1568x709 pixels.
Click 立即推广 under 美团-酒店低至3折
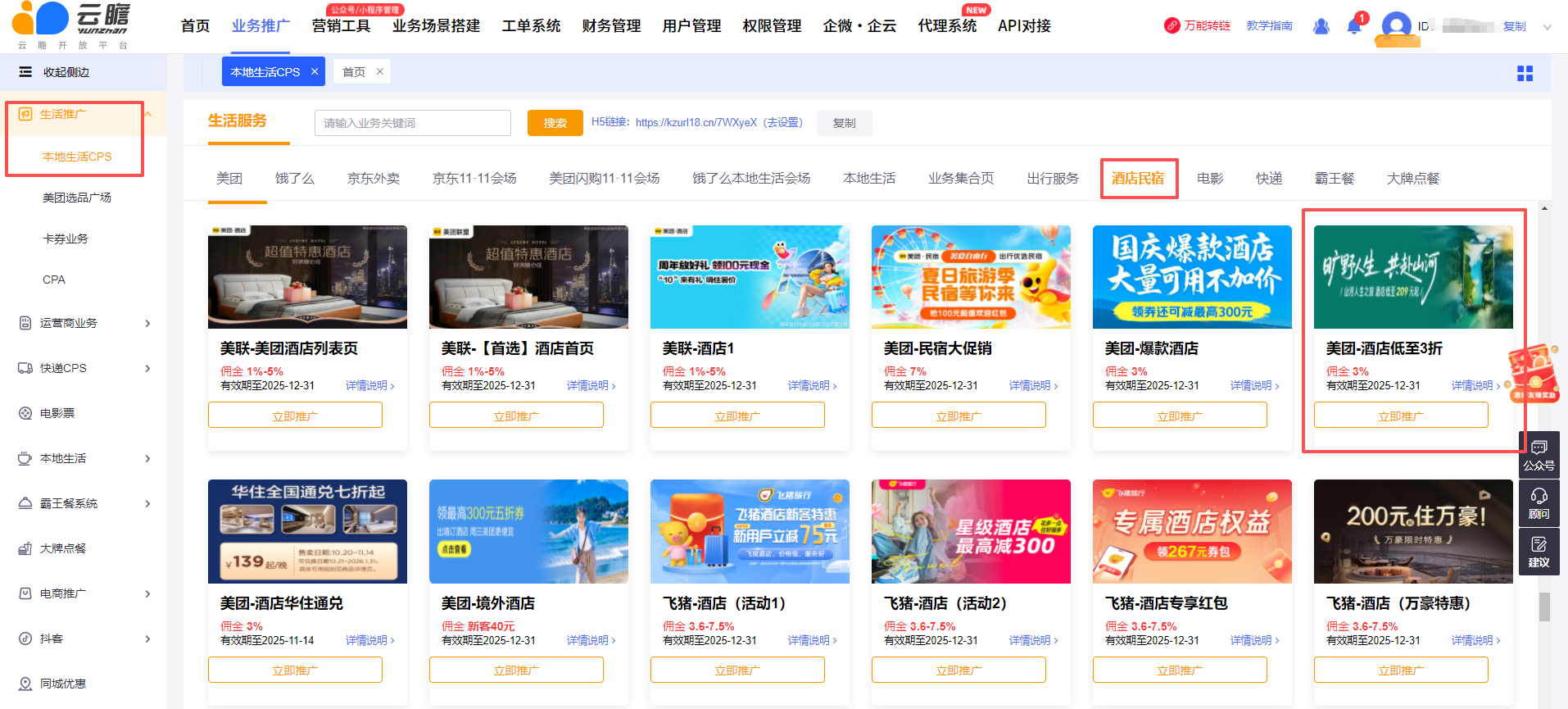[1401, 416]
